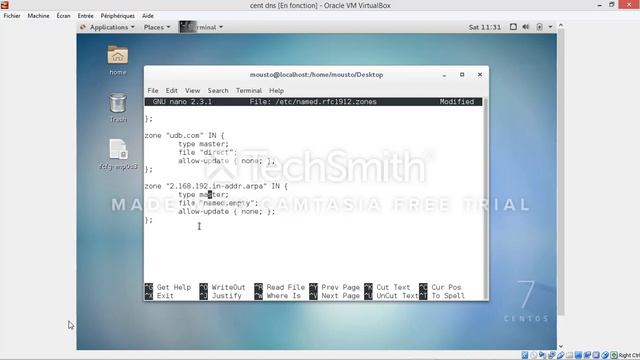The height and width of the screenshot is (360, 640).
Task: Open the terminal File menu
Action: click(153, 91)
